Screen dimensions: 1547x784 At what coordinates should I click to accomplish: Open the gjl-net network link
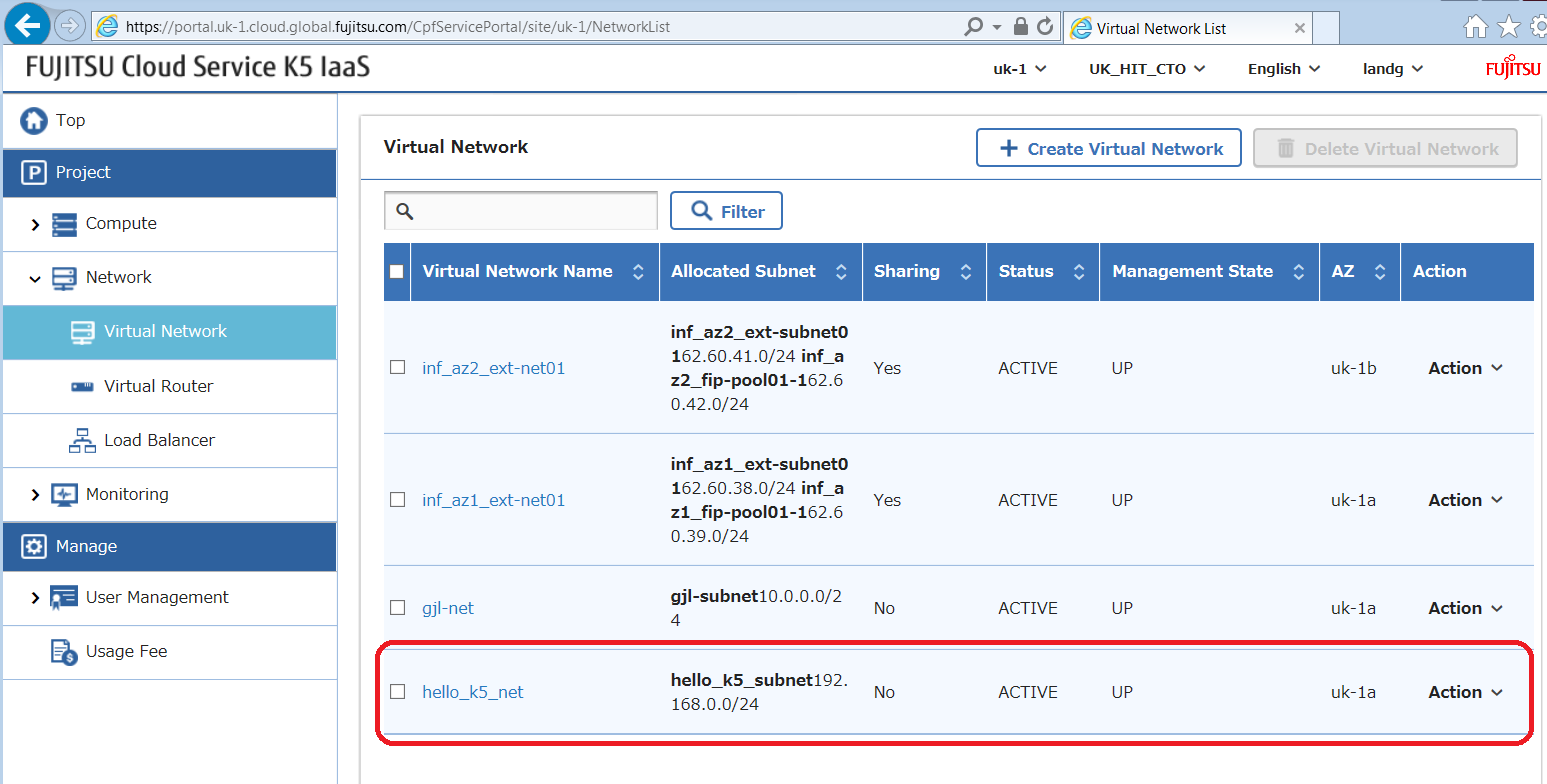(448, 608)
